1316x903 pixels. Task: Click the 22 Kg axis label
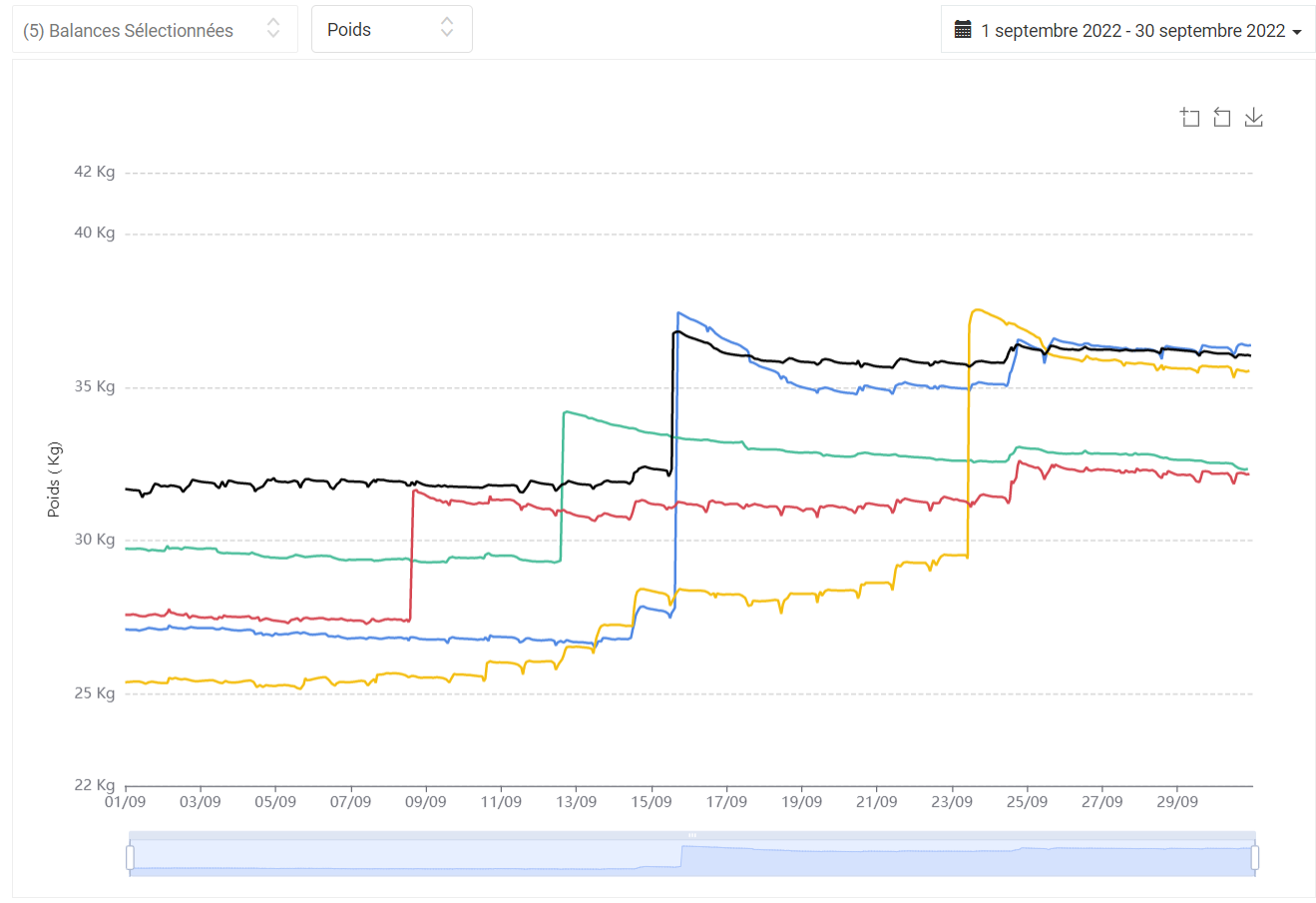coord(95,785)
